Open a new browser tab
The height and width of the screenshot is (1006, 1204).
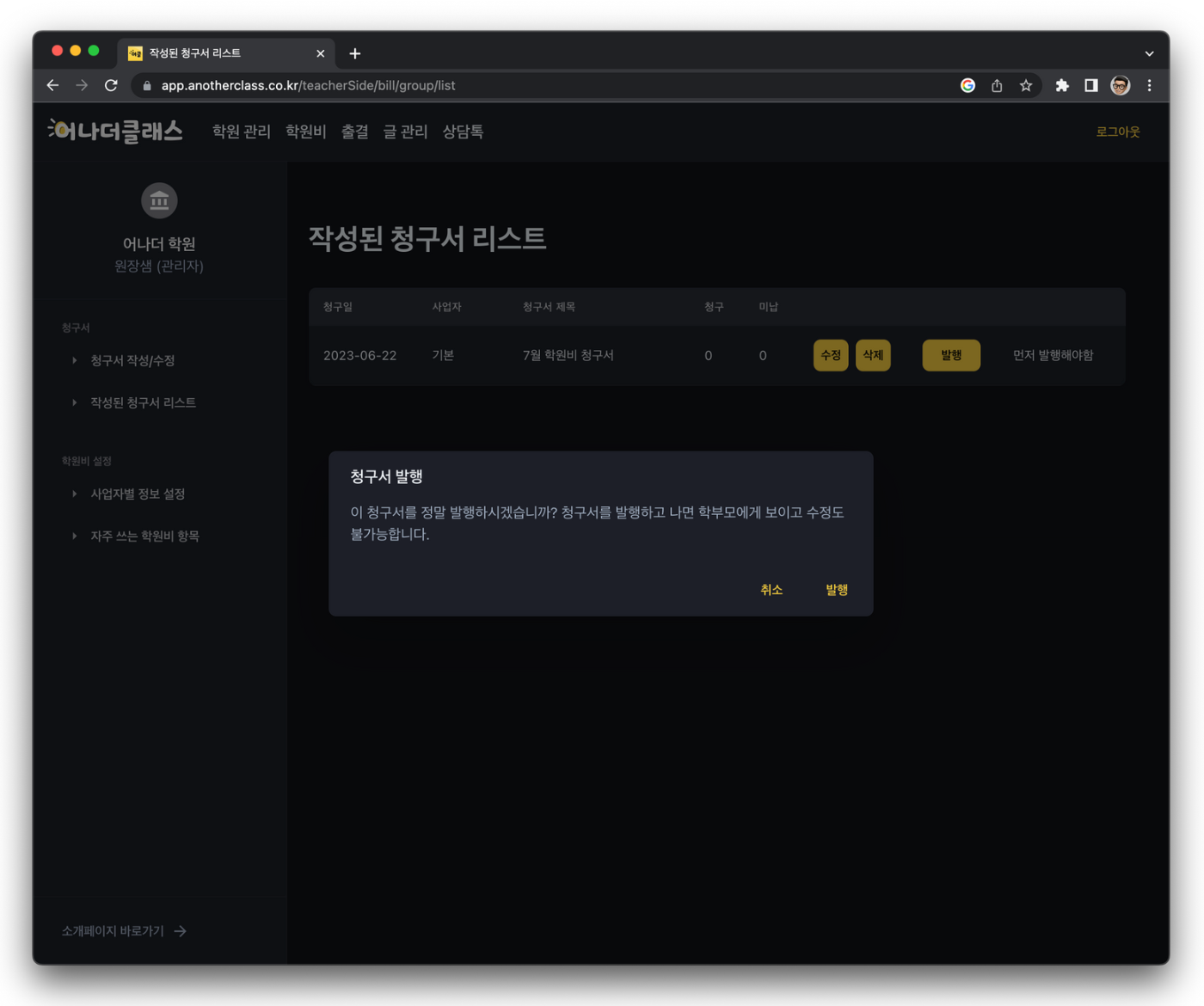(x=355, y=53)
